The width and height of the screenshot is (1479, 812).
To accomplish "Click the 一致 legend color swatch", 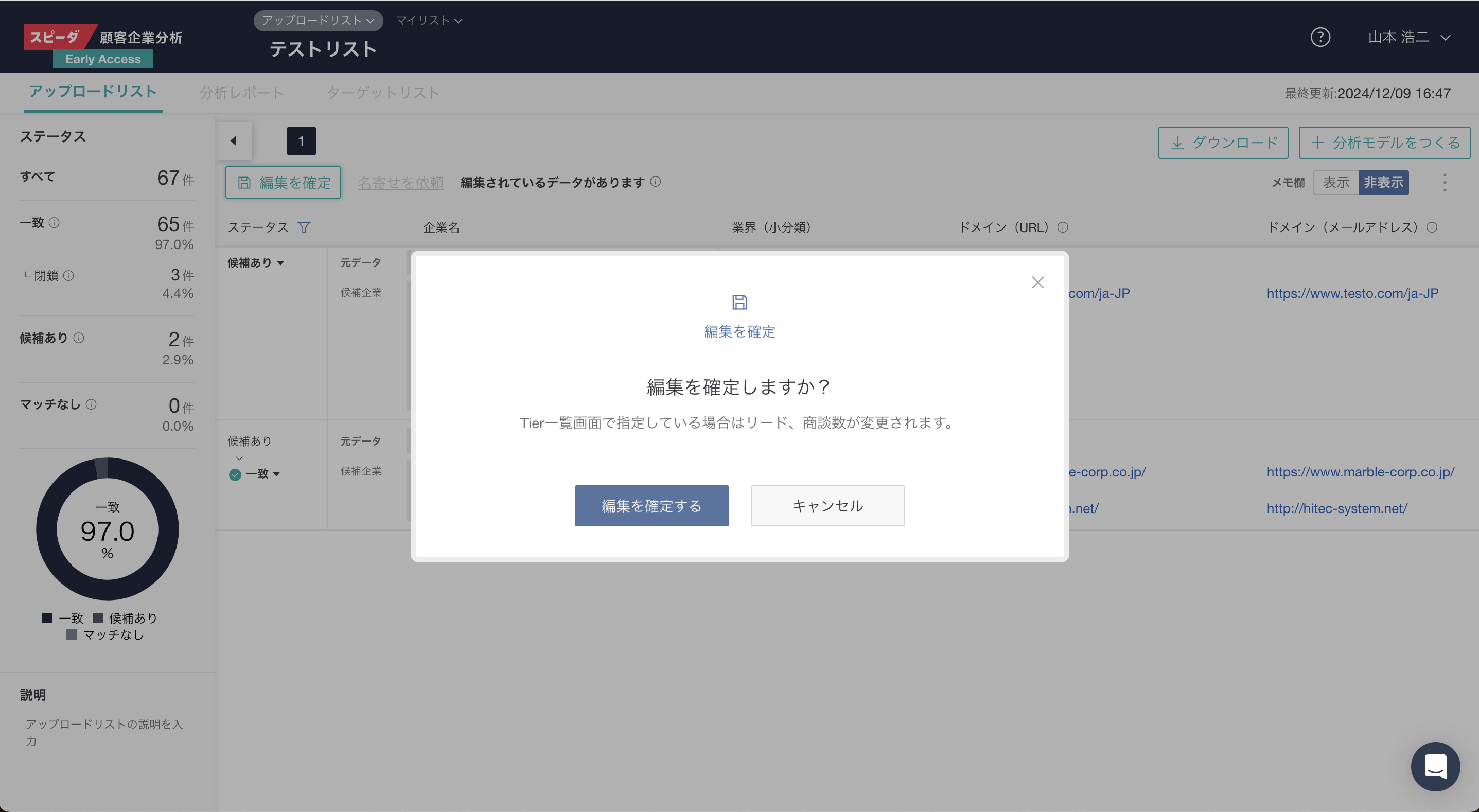I will click(x=48, y=618).
